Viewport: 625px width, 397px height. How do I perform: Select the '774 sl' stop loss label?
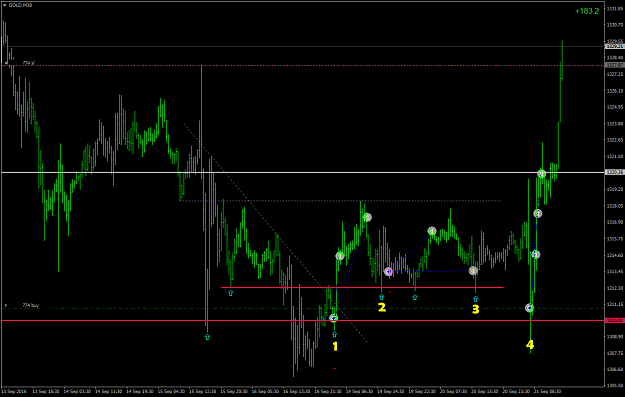click(x=28, y=63)
